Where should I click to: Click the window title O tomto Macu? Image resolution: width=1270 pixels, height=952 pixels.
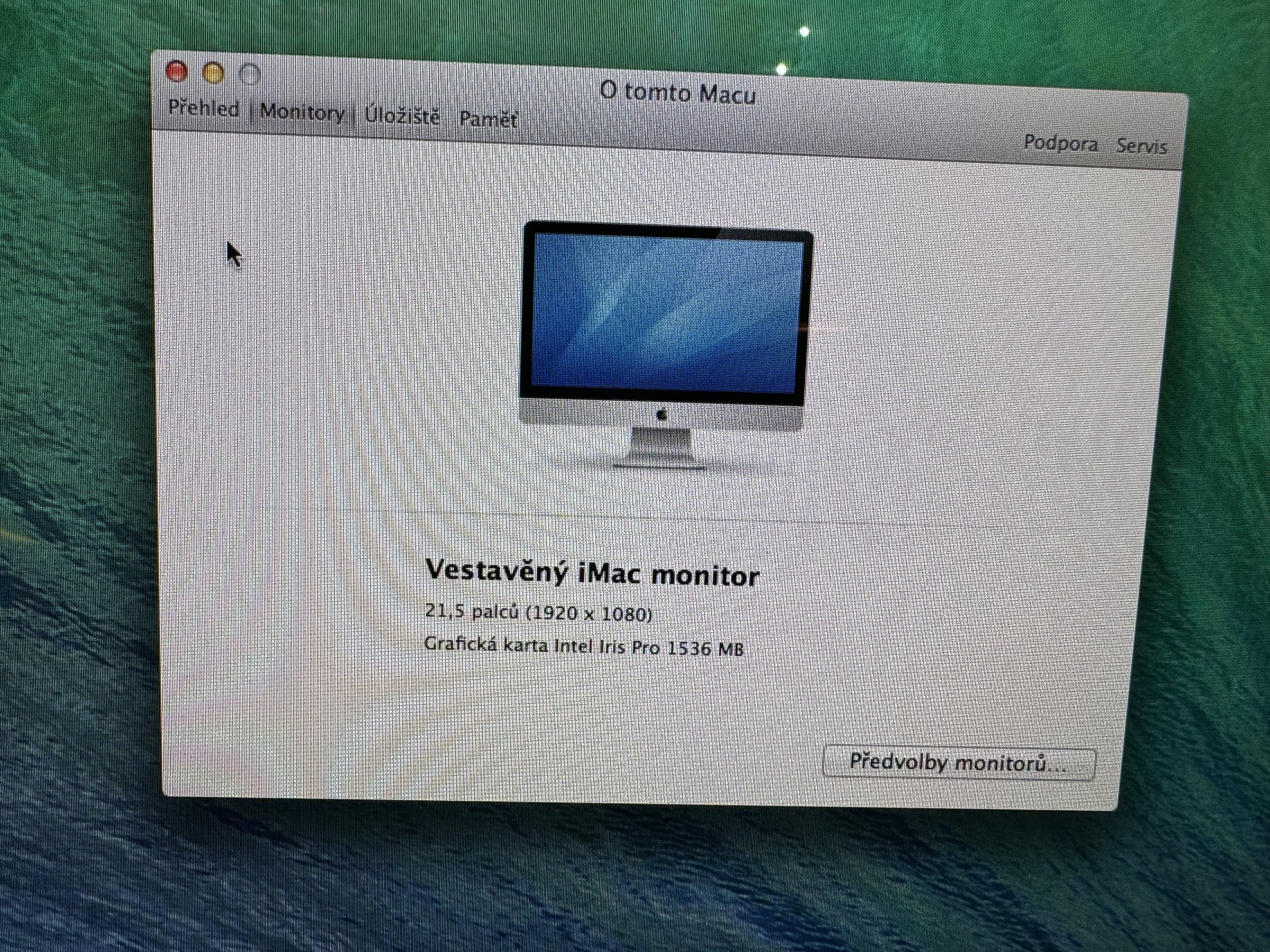678,93
